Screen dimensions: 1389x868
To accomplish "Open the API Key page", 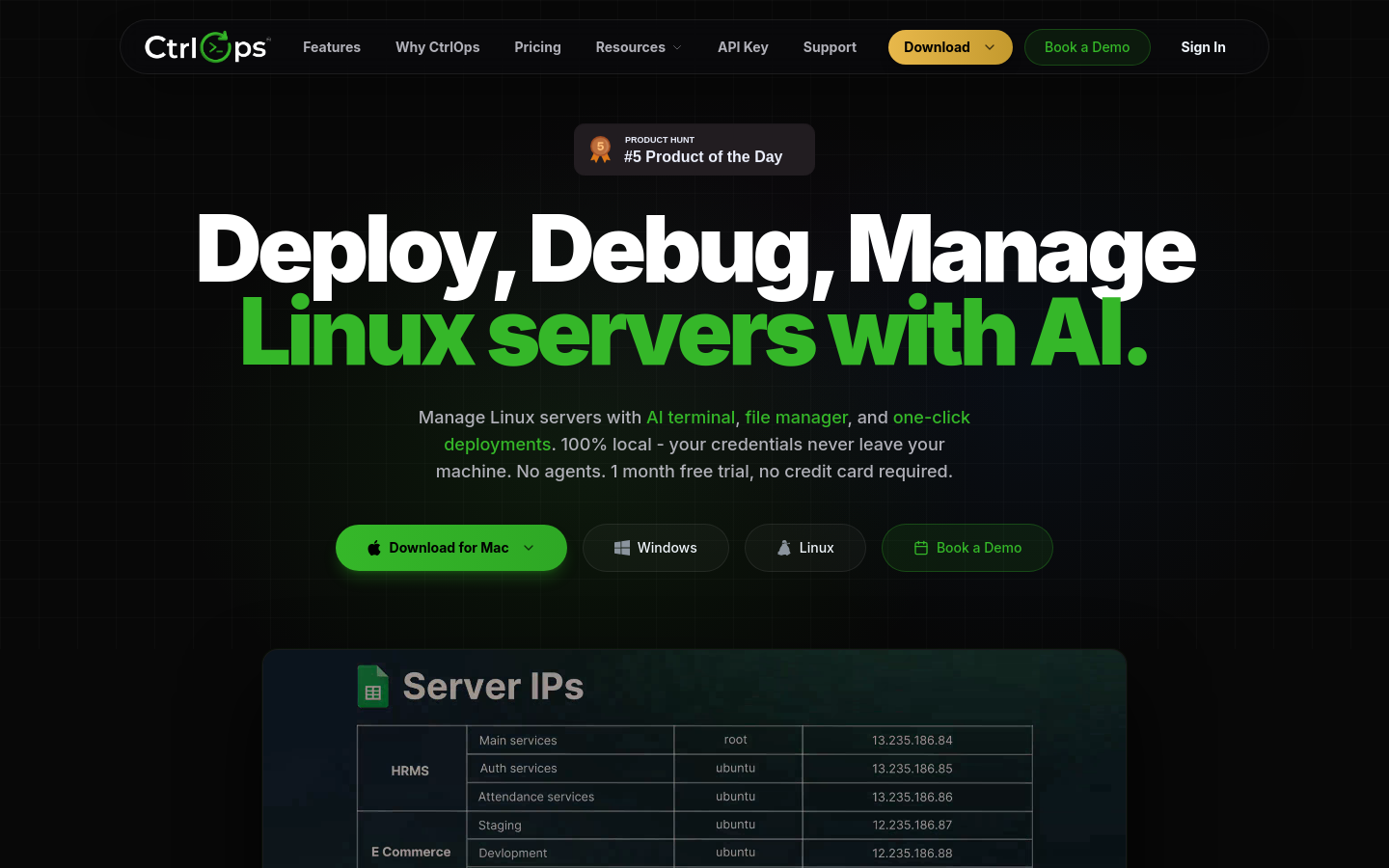I will (x=743, y=47).
